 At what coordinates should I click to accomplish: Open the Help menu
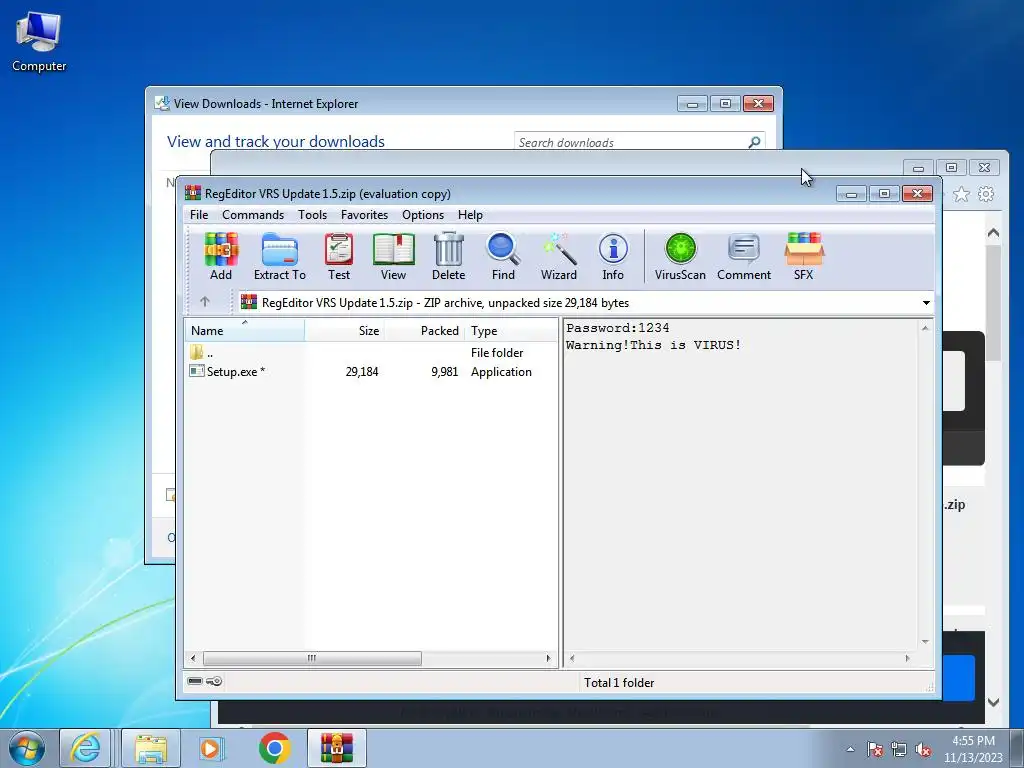coord(470,215)
